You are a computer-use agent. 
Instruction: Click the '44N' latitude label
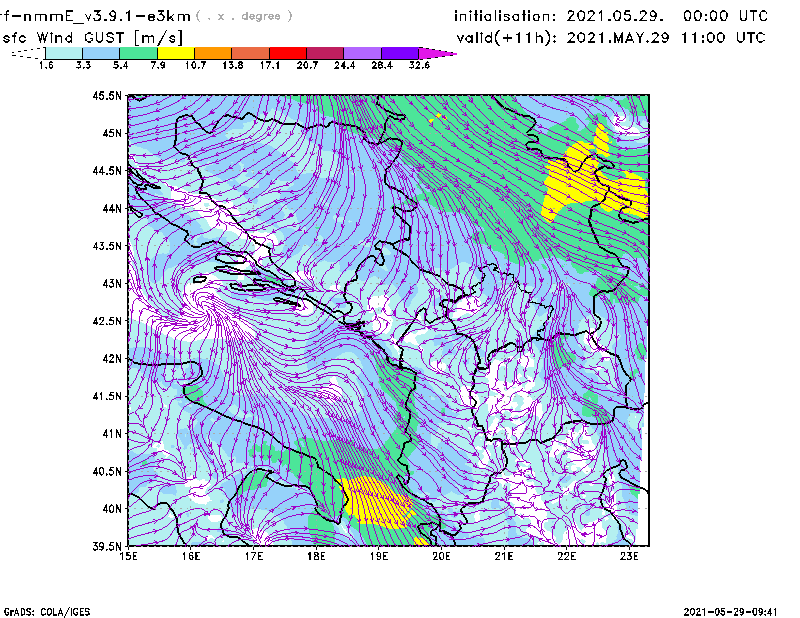coord(111,208)
